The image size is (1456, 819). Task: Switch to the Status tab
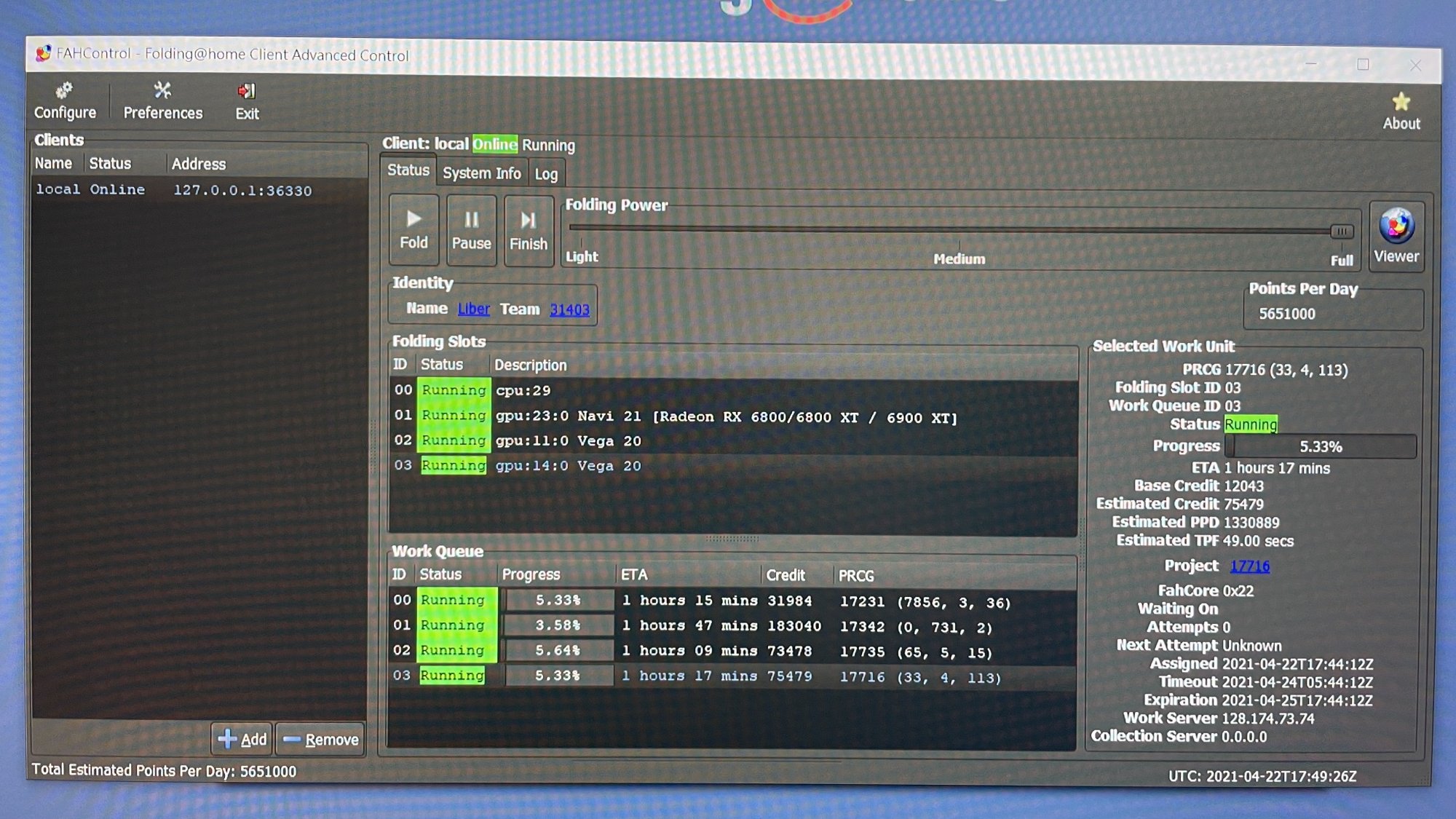408,170
